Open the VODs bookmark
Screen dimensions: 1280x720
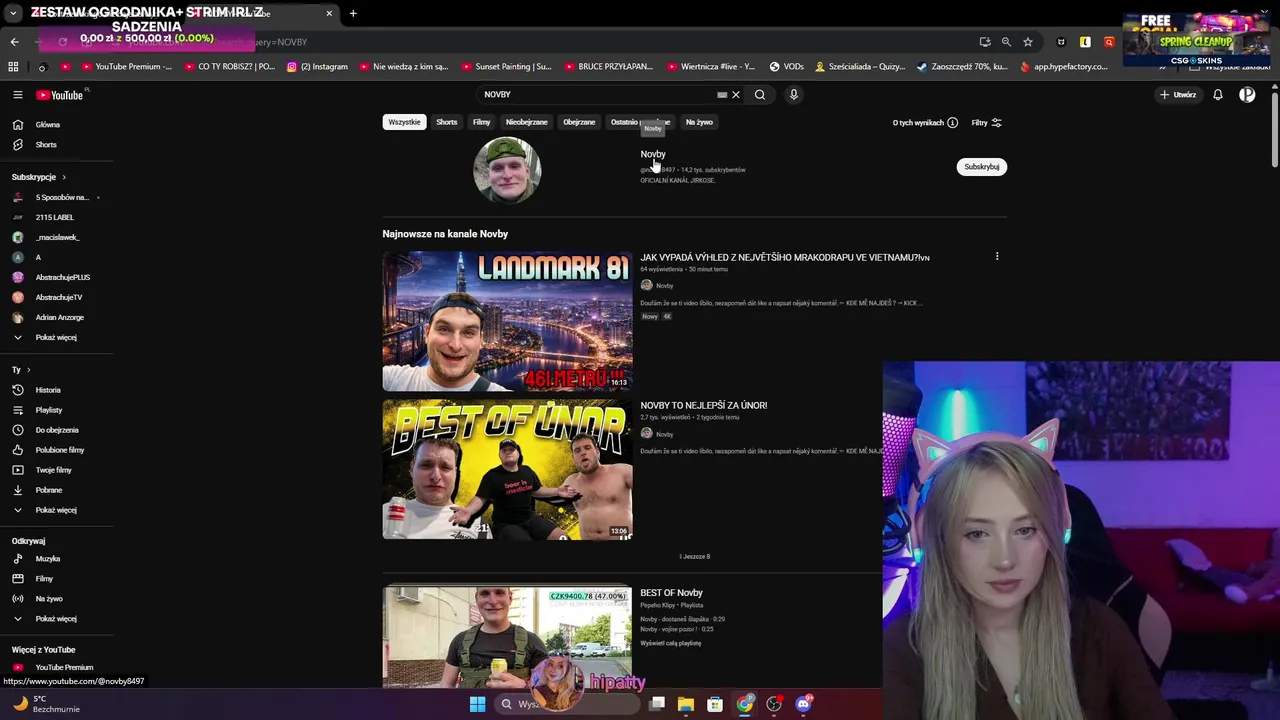786,67
